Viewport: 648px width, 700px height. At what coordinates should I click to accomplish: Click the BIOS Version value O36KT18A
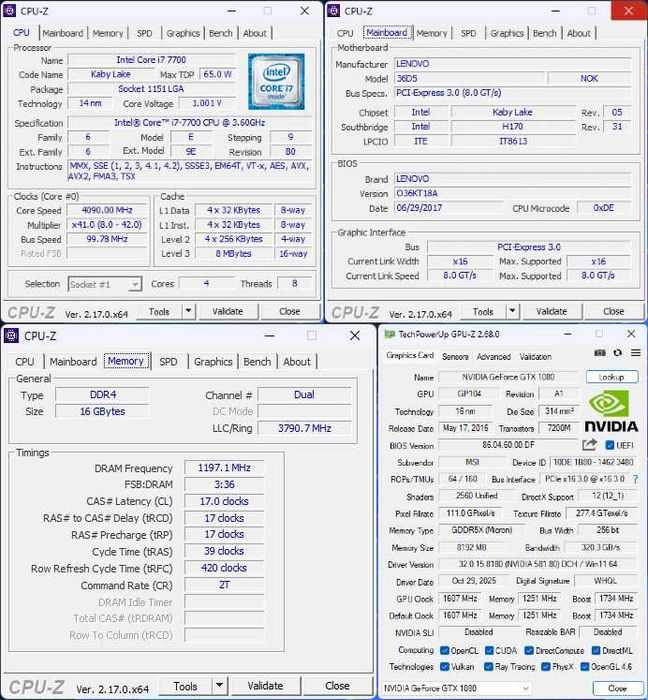[512, 193]
